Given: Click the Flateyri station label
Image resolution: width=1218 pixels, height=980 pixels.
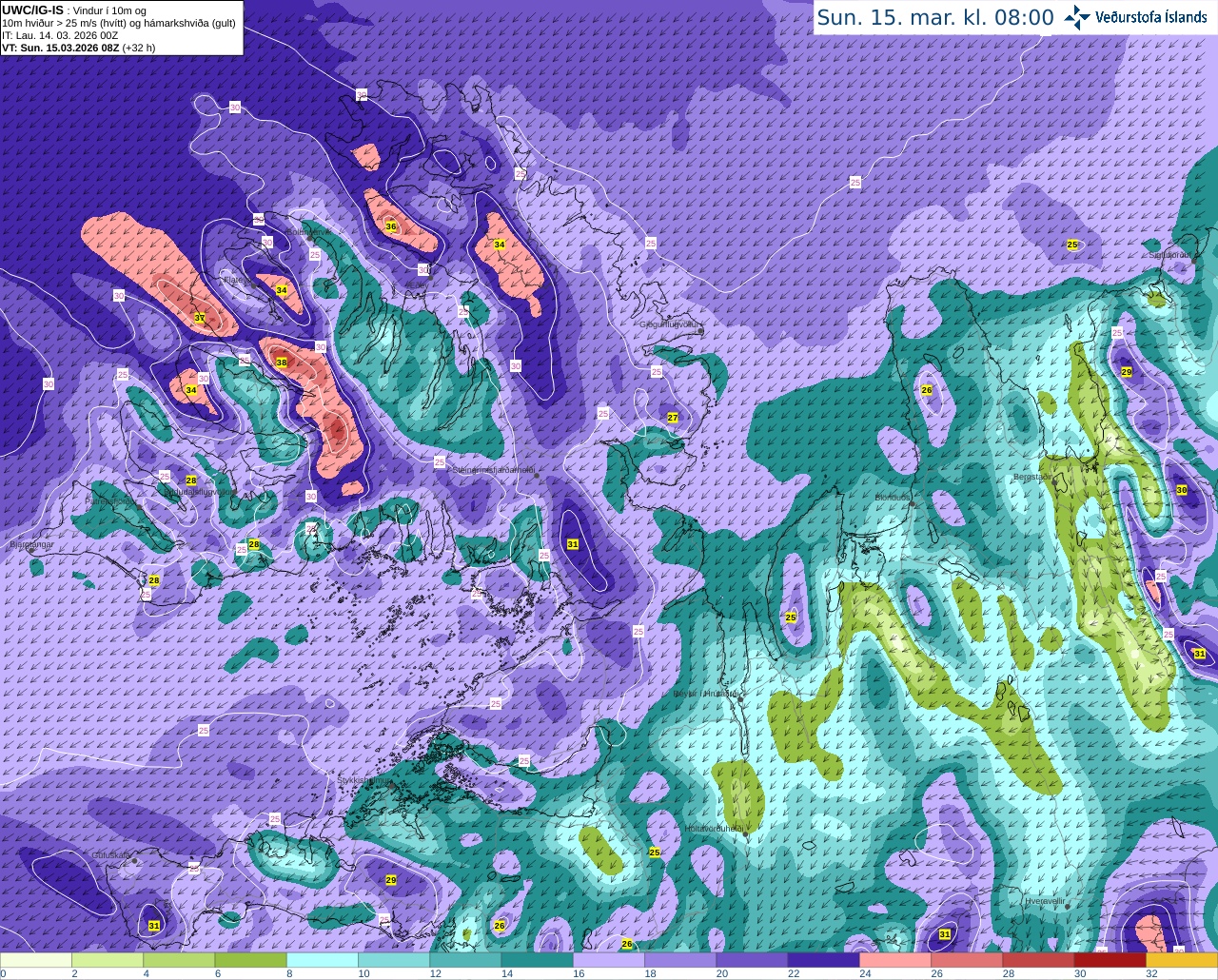Looking at the screenshot, I should pyautogui.click(x=238, y=280).
